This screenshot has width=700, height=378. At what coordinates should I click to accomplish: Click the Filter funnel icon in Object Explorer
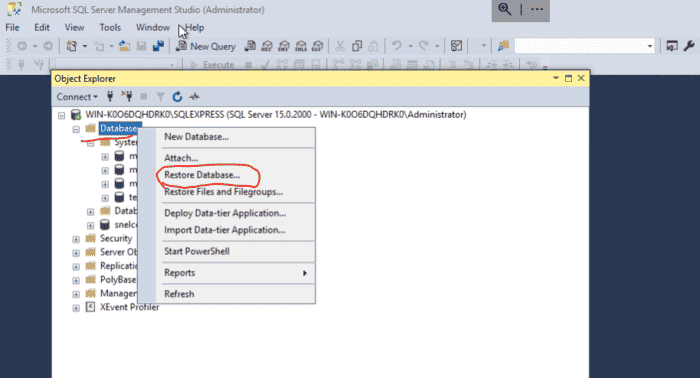click(x=160, y=97)
